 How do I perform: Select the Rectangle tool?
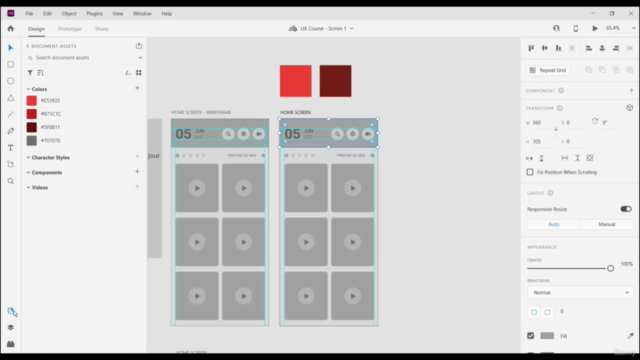tap(11, 64)
